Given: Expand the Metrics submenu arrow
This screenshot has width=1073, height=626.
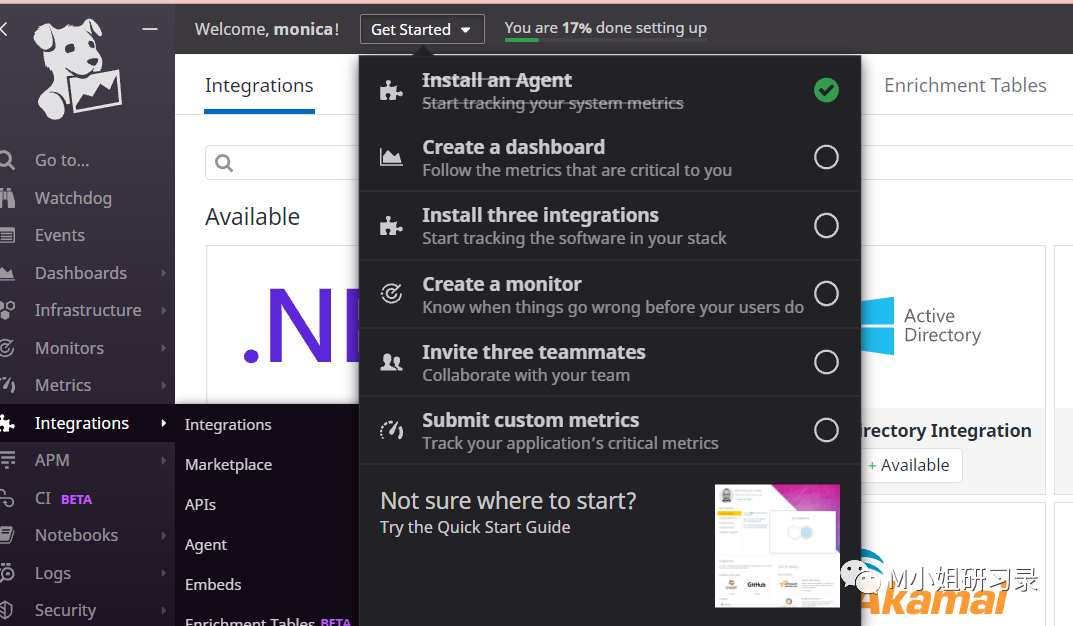Looking at the screenshot, I should (x=164, y=385).
